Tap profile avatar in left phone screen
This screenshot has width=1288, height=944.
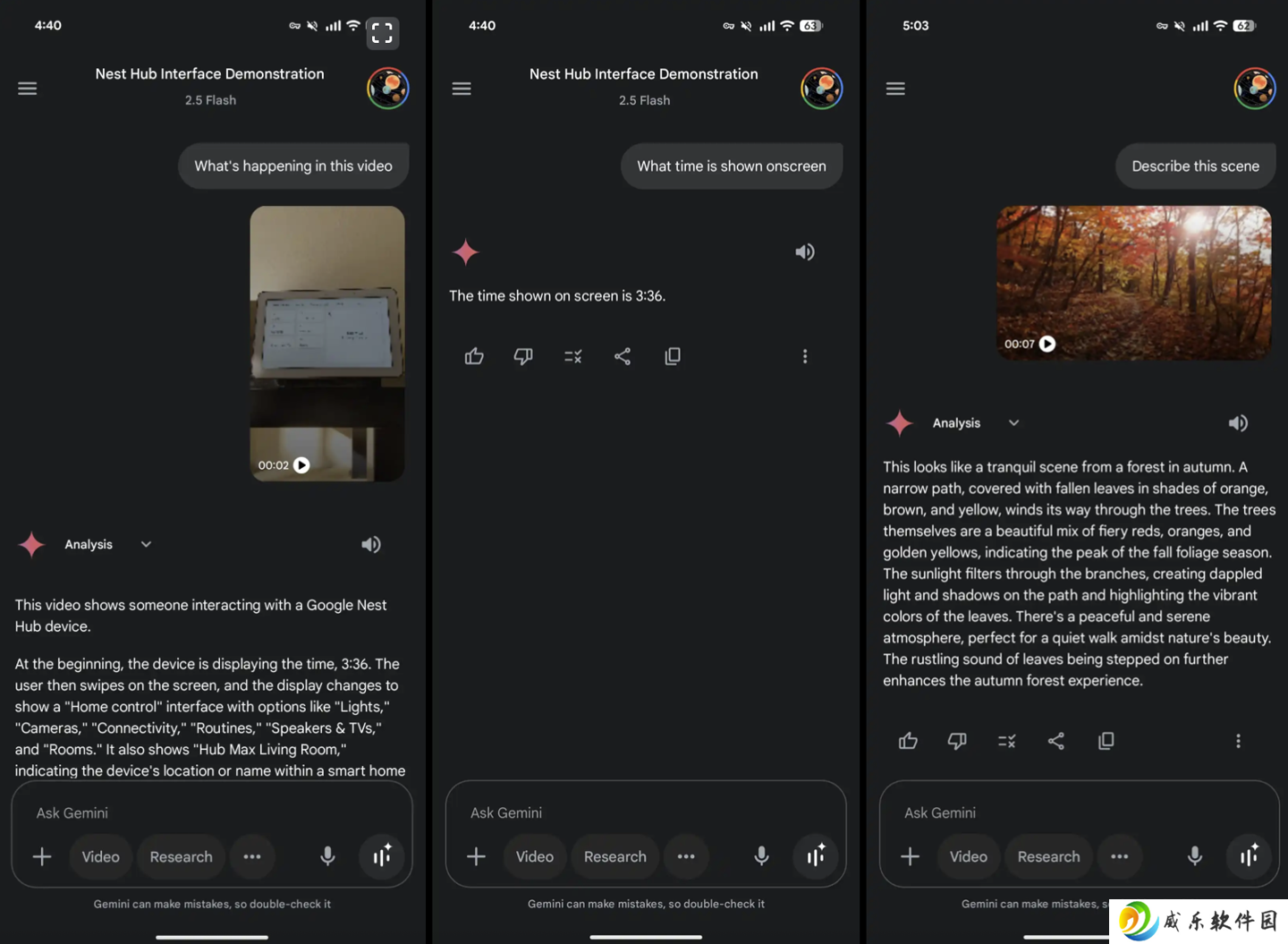tap(388, 89)
